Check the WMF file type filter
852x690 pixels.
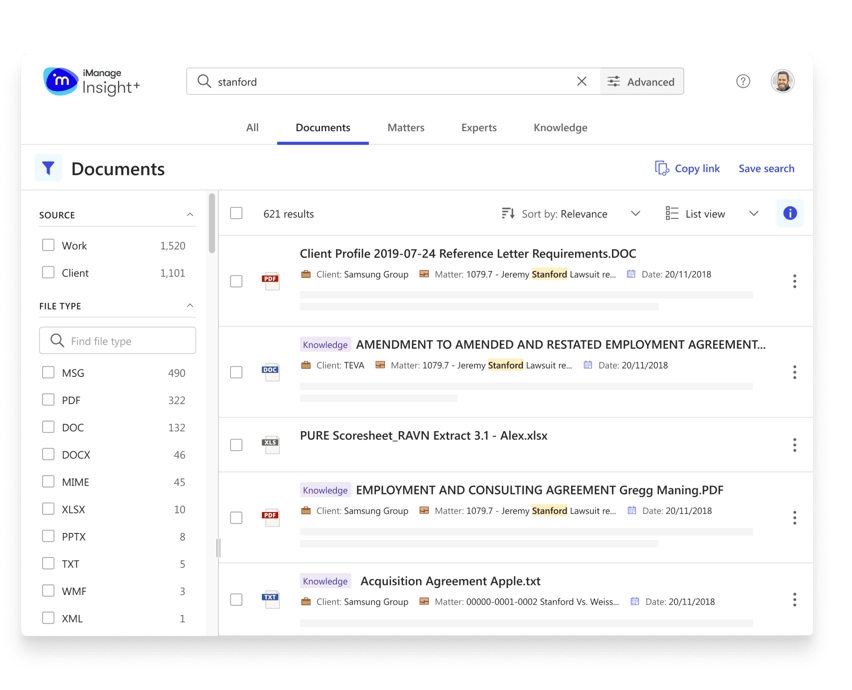(x=48, y=591)
